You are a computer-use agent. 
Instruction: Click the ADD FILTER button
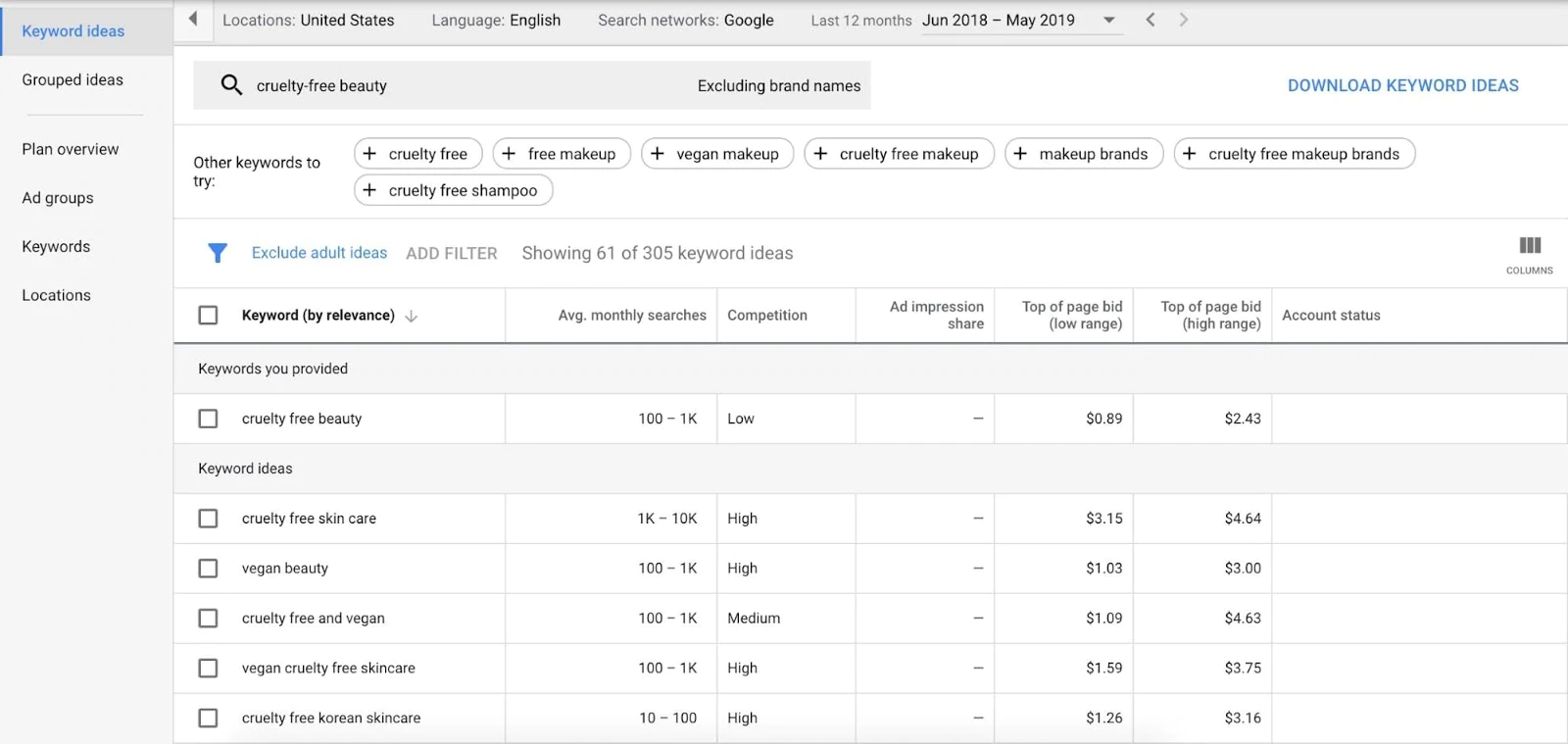452,253
